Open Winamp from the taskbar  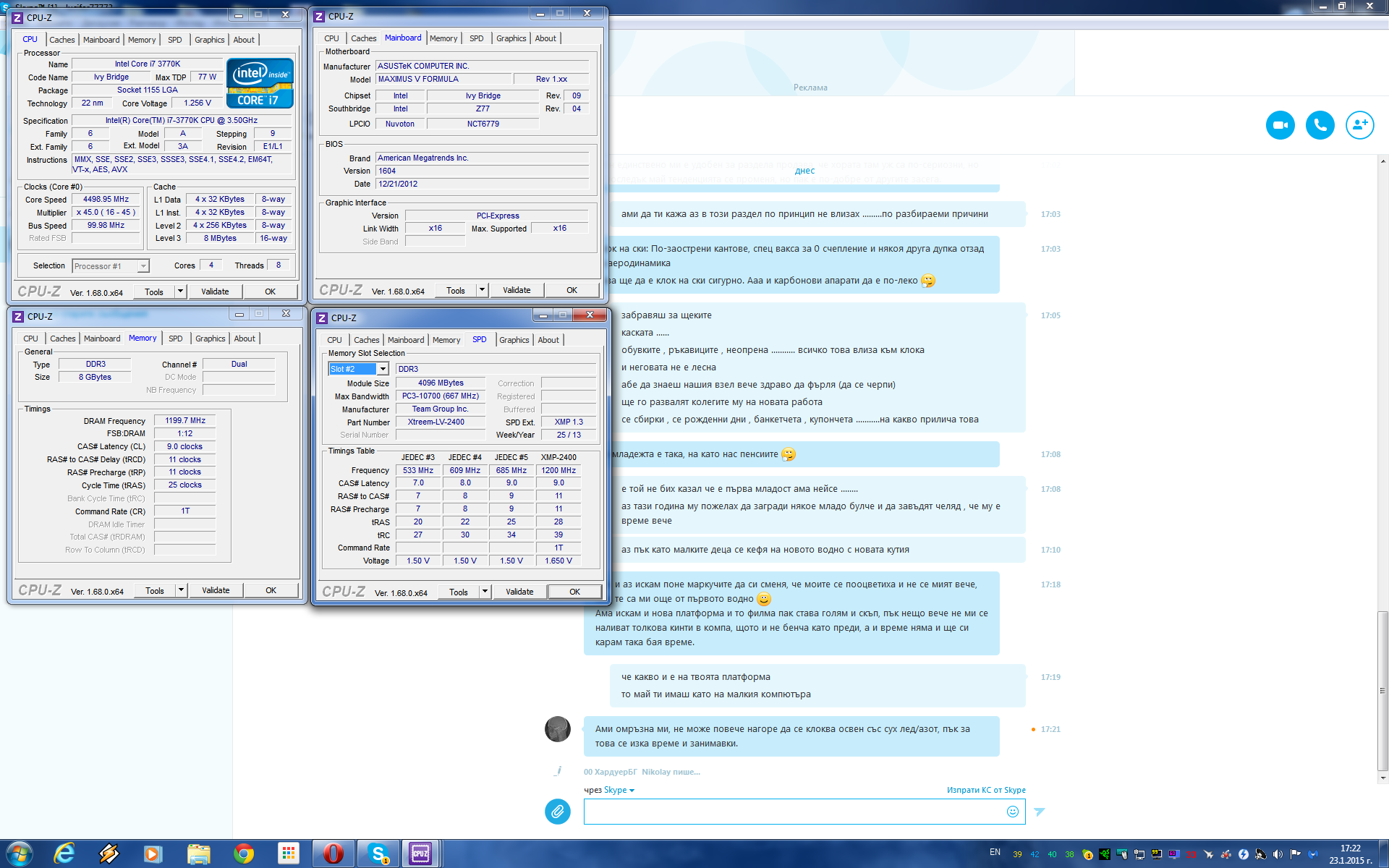tap(109, 854)
